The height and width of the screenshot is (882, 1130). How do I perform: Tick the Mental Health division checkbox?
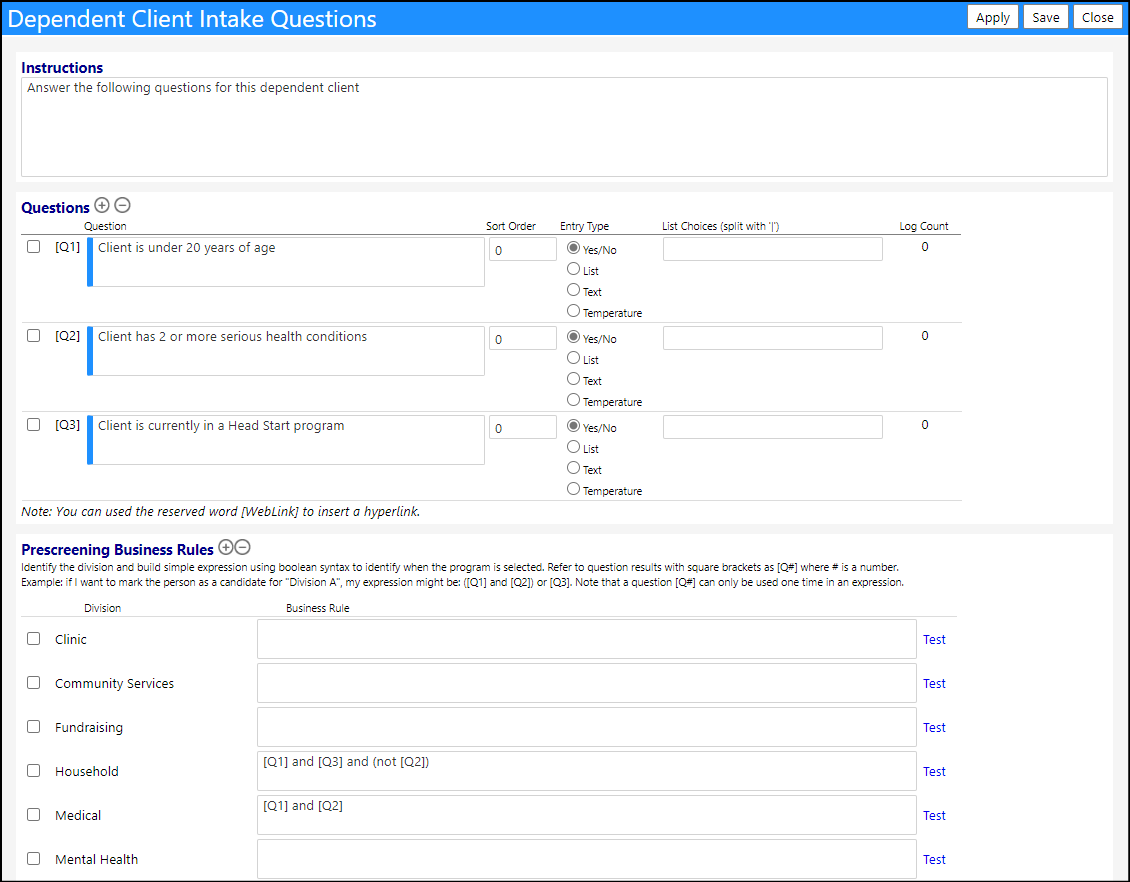(x=33, y=858)
